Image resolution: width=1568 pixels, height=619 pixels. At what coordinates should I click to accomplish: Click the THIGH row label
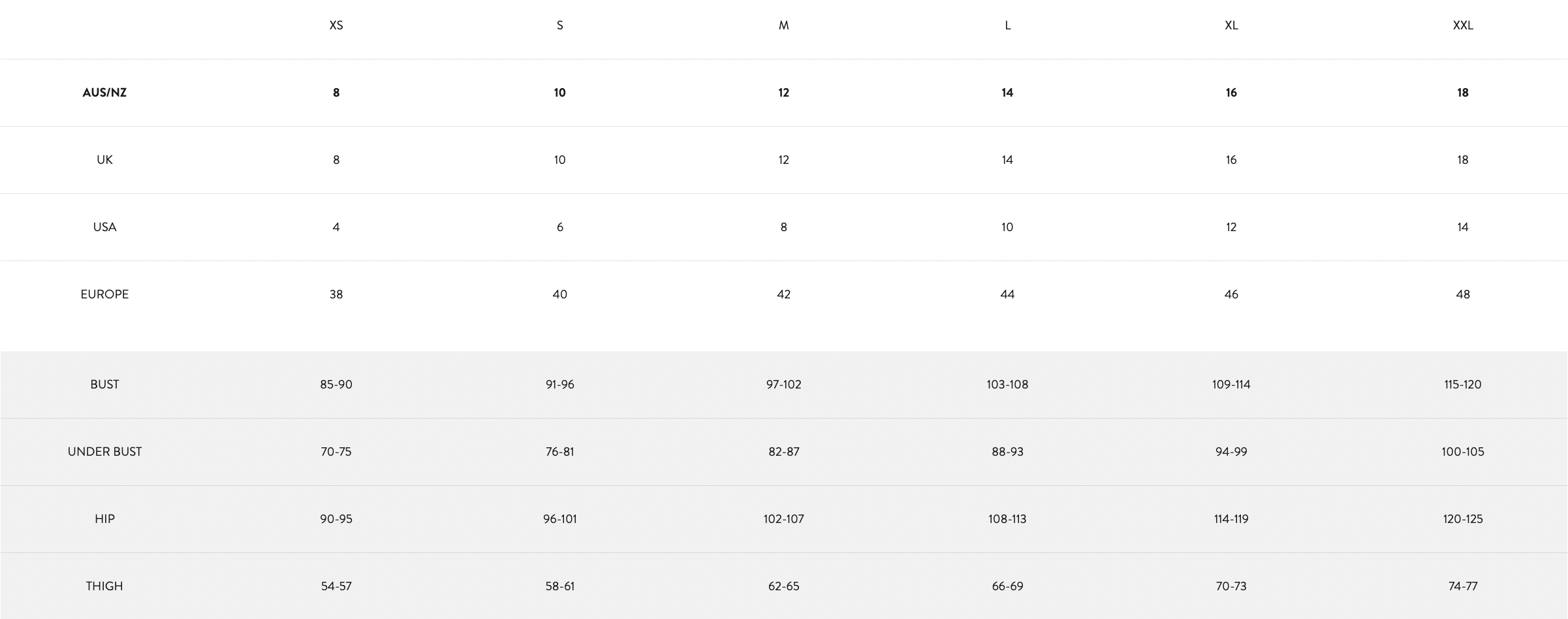click(x=104, y=586)
